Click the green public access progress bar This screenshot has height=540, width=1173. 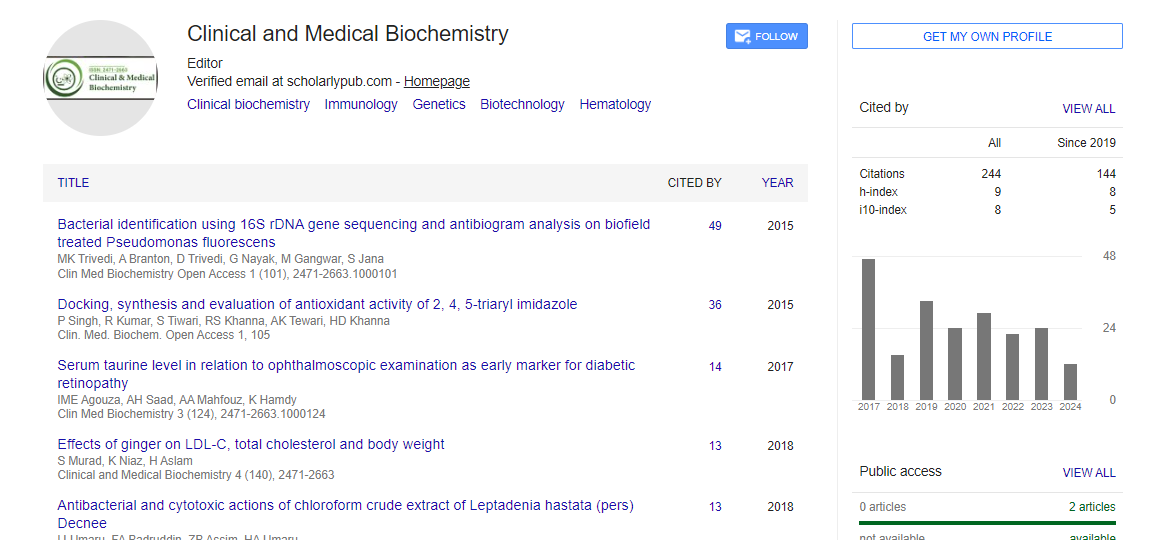(987, 523)
